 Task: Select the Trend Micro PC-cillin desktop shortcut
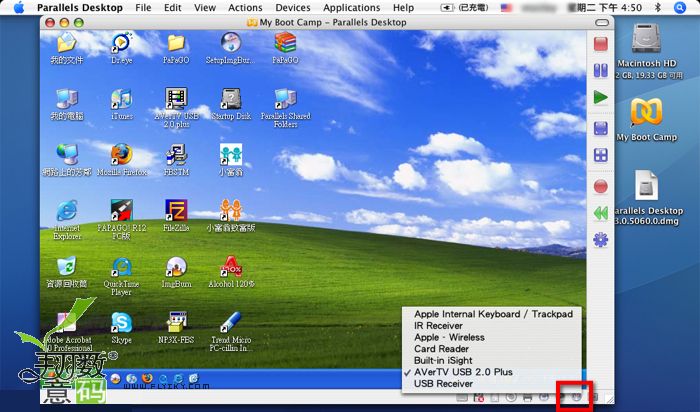click(x=231, y=332)
